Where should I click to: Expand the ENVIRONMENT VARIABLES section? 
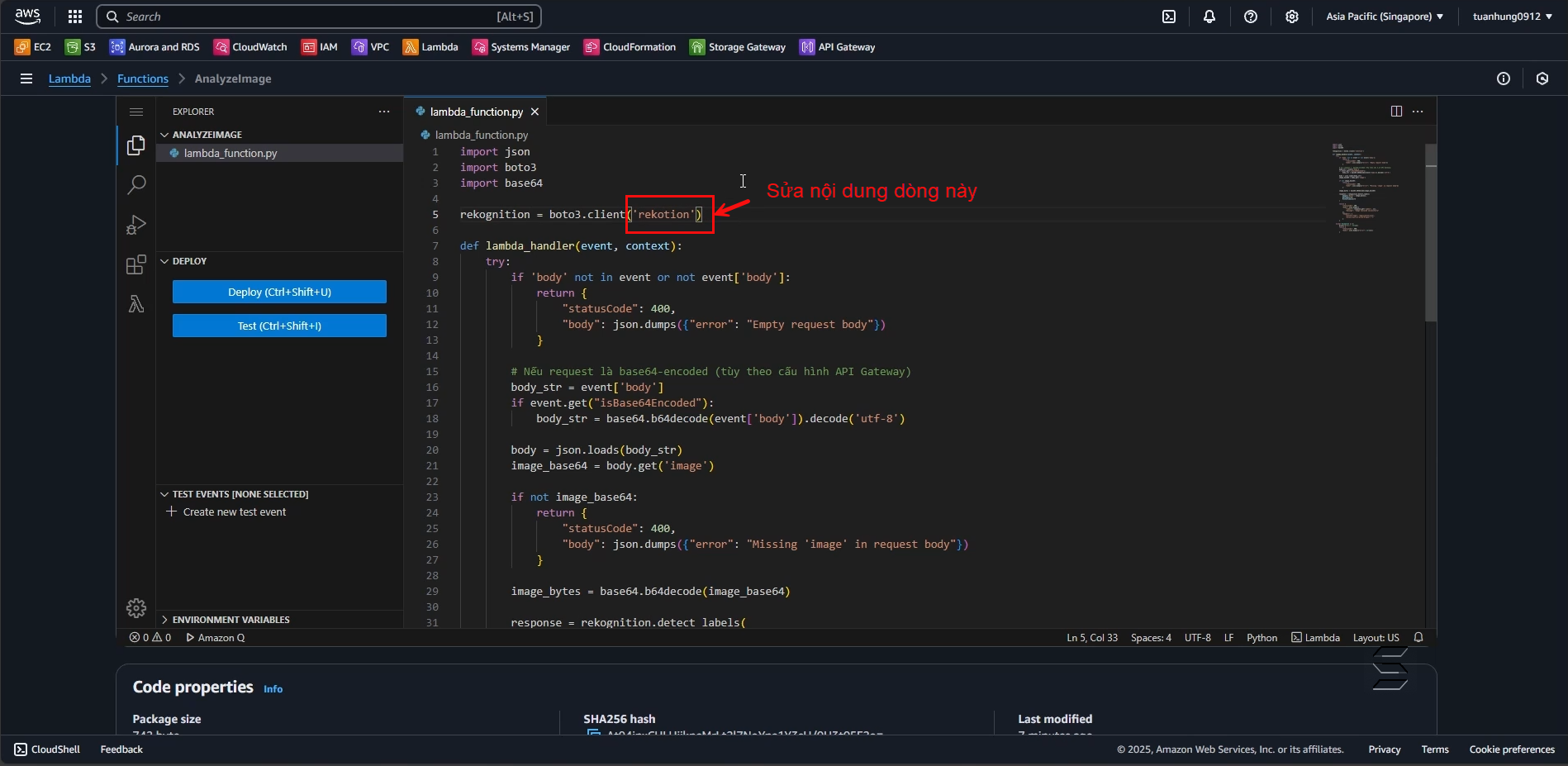[x=279, y=620]
